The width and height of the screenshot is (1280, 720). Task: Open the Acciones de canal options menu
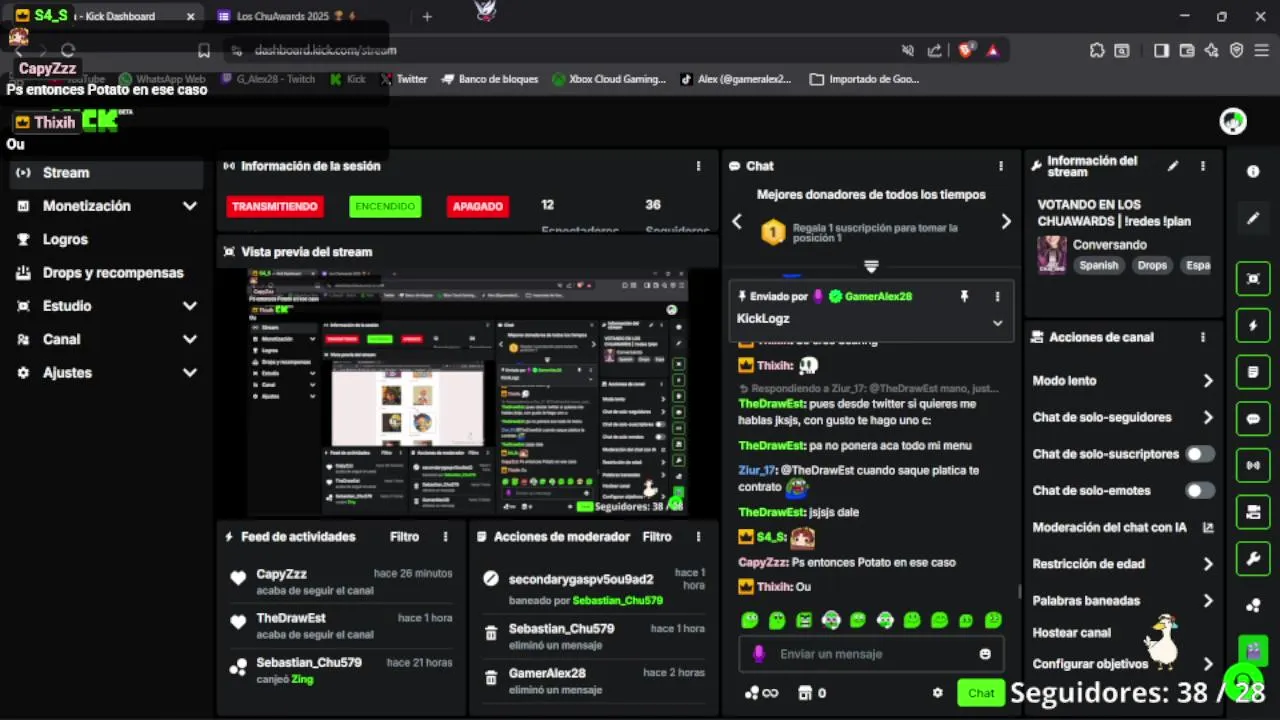(x=1203, y=338)
